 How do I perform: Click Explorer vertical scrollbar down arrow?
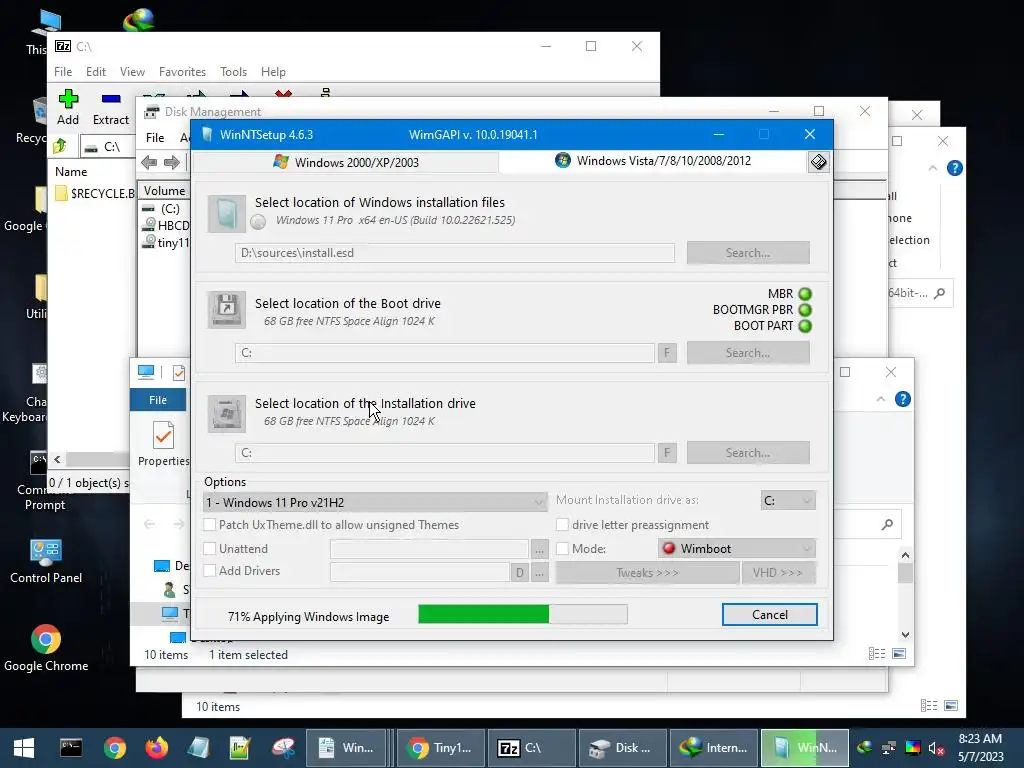905,635
